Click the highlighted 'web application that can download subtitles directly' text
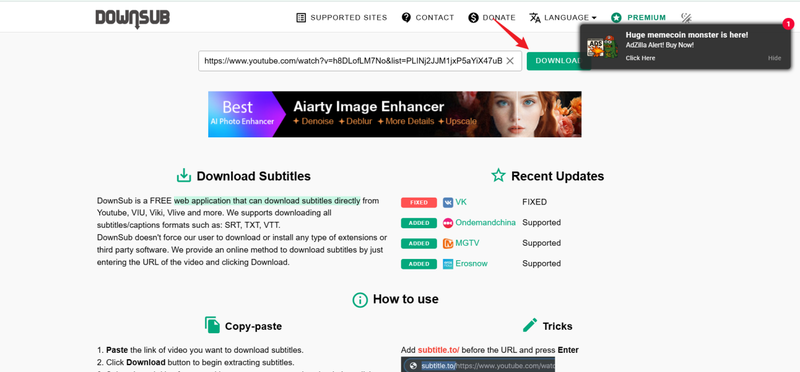This screenshot has height=372, width=800. [x=267, y=201]
